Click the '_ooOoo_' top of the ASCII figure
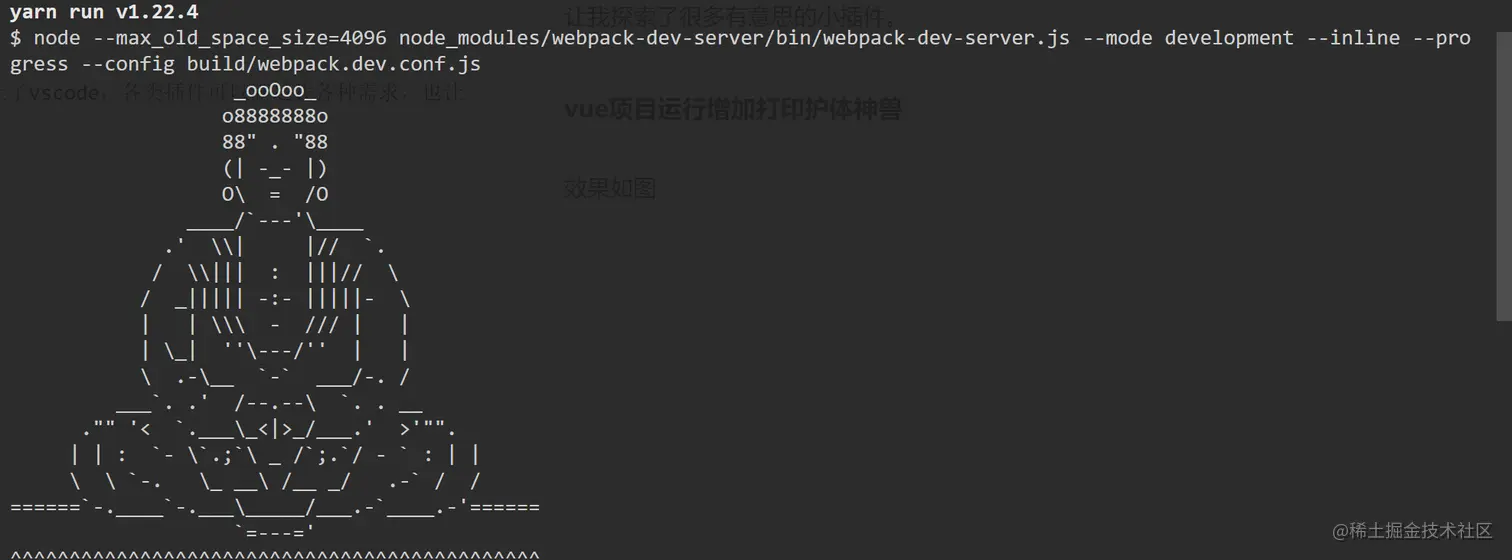The image size is (1512, 560). point(275,92)
